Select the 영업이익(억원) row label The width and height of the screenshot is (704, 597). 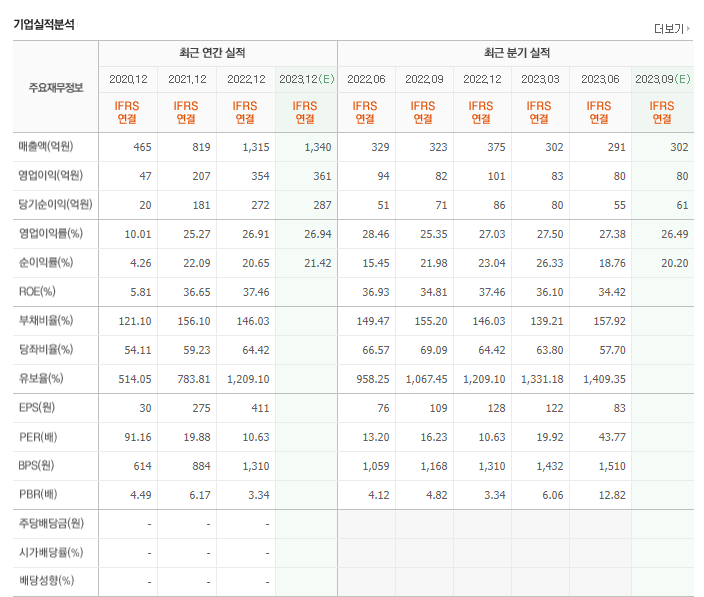(50, 175)
